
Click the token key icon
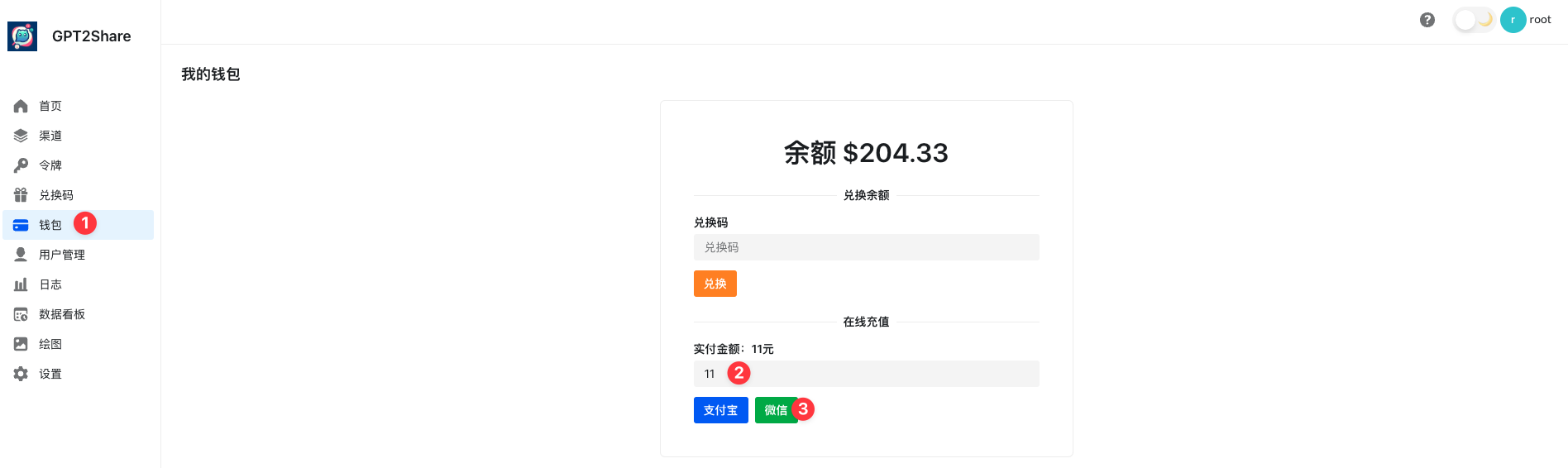click(x=21, y=165)
